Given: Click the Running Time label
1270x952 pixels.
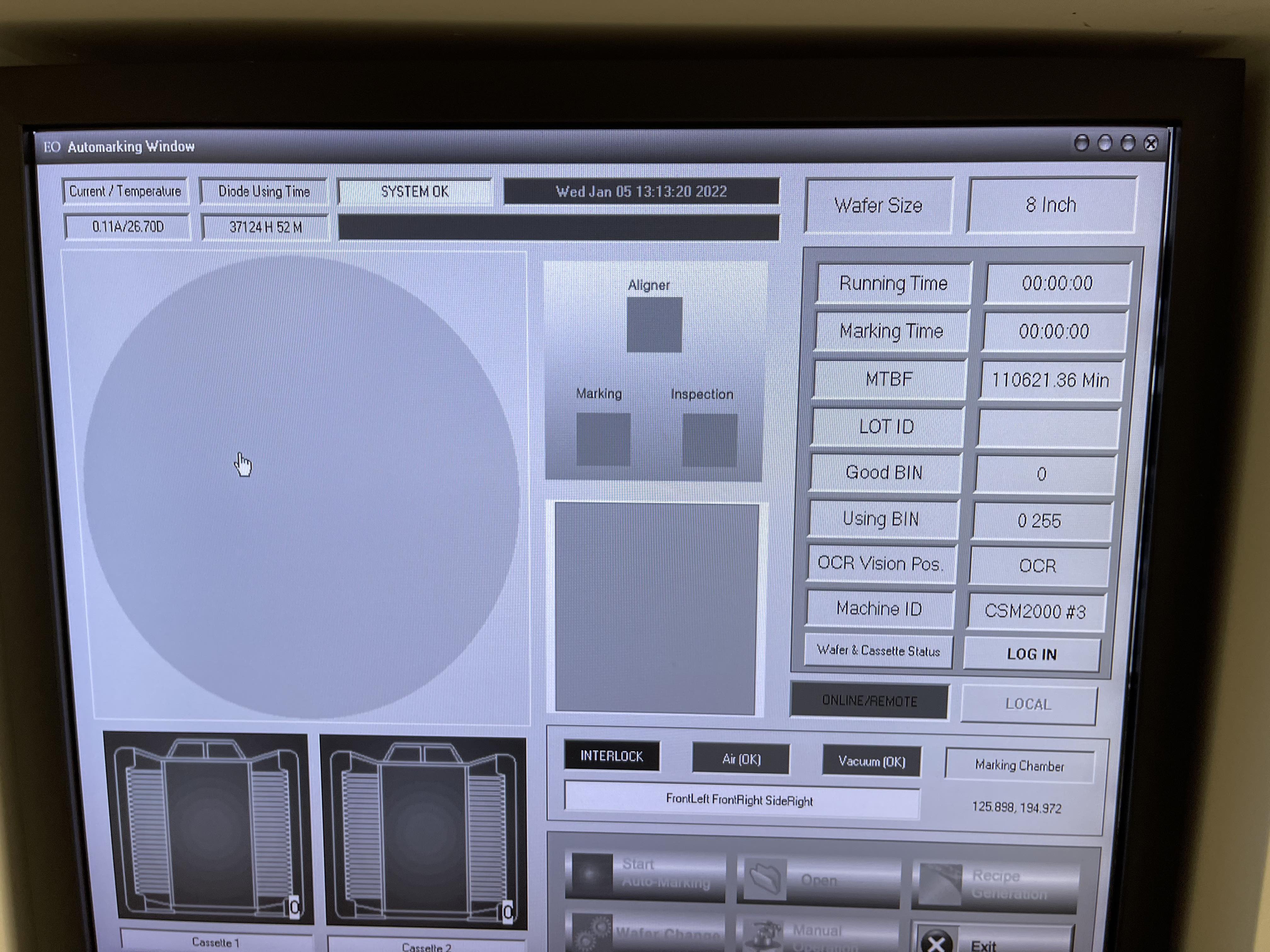Looking at the screenshot, I should pos(893,283).
